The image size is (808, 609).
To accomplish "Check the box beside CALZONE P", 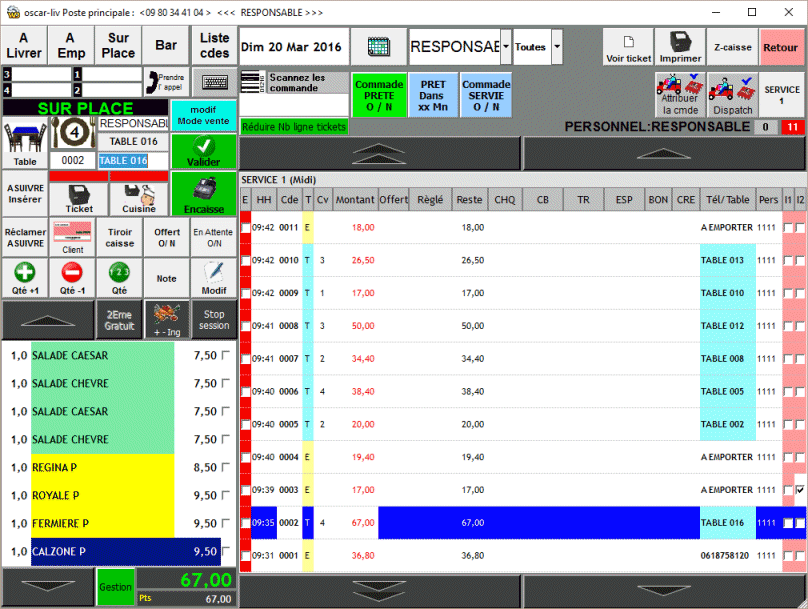I will [x=225, y=551].
